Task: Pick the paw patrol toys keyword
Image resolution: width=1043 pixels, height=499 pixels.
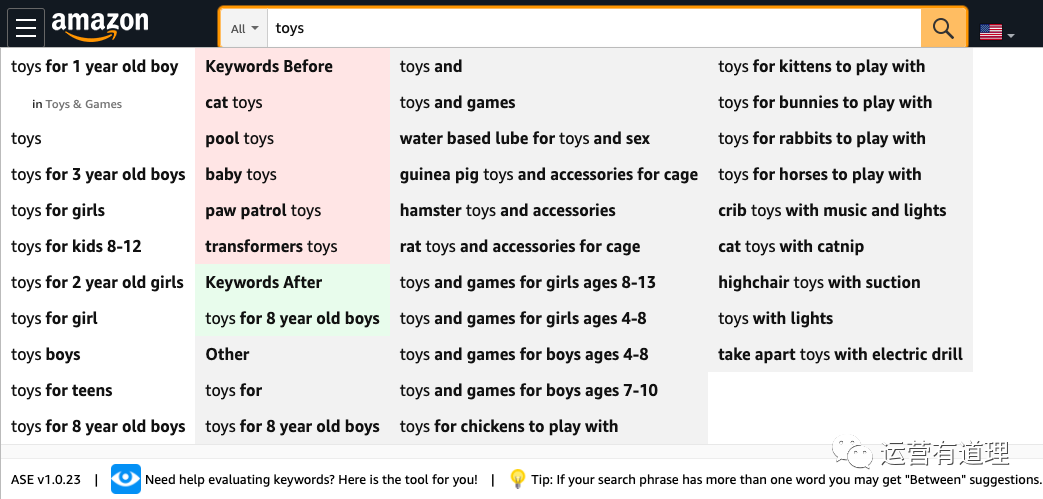Action: pos(263,210)
